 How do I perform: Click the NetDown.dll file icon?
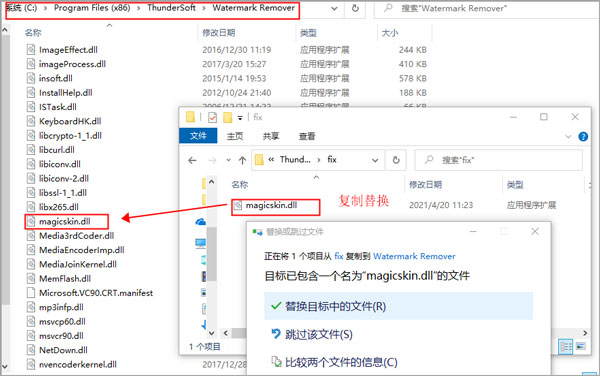tap(31, 350)
